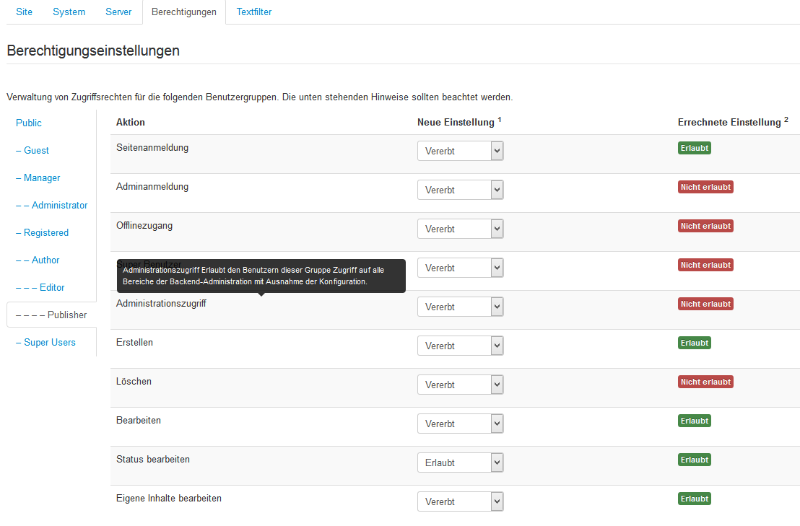Click the Bearbeiten action label

[x=138, y=420]
